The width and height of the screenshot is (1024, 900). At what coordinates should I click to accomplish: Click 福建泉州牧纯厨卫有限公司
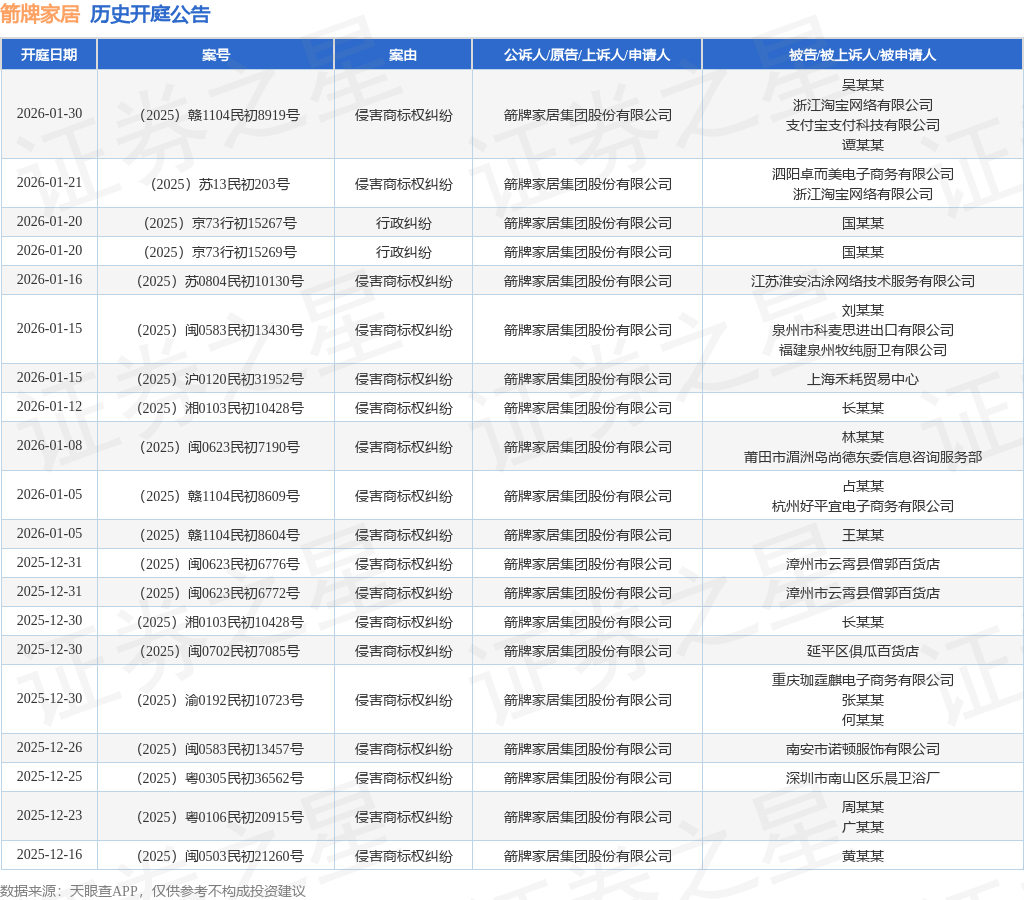tap(862, 350)
